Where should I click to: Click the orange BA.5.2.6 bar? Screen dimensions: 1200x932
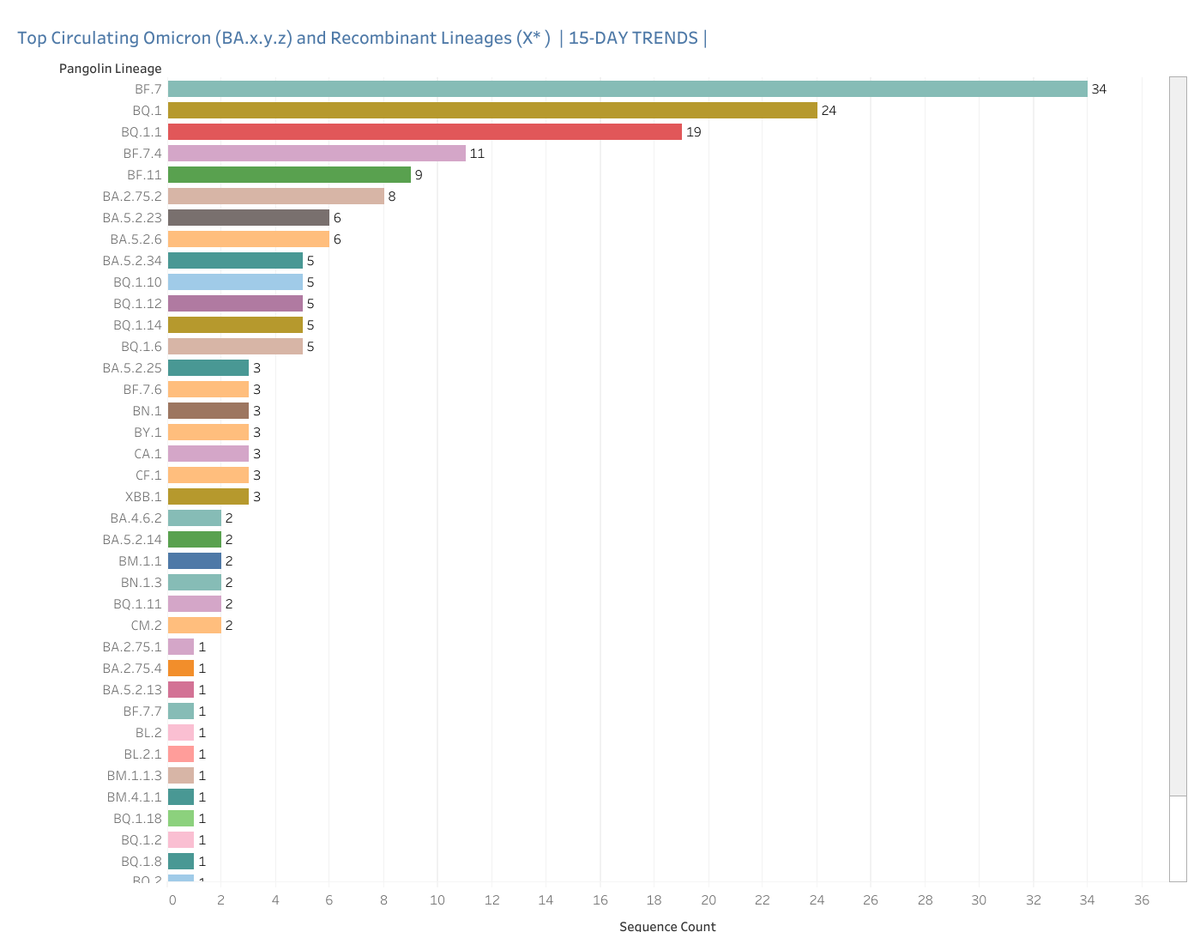249,239
